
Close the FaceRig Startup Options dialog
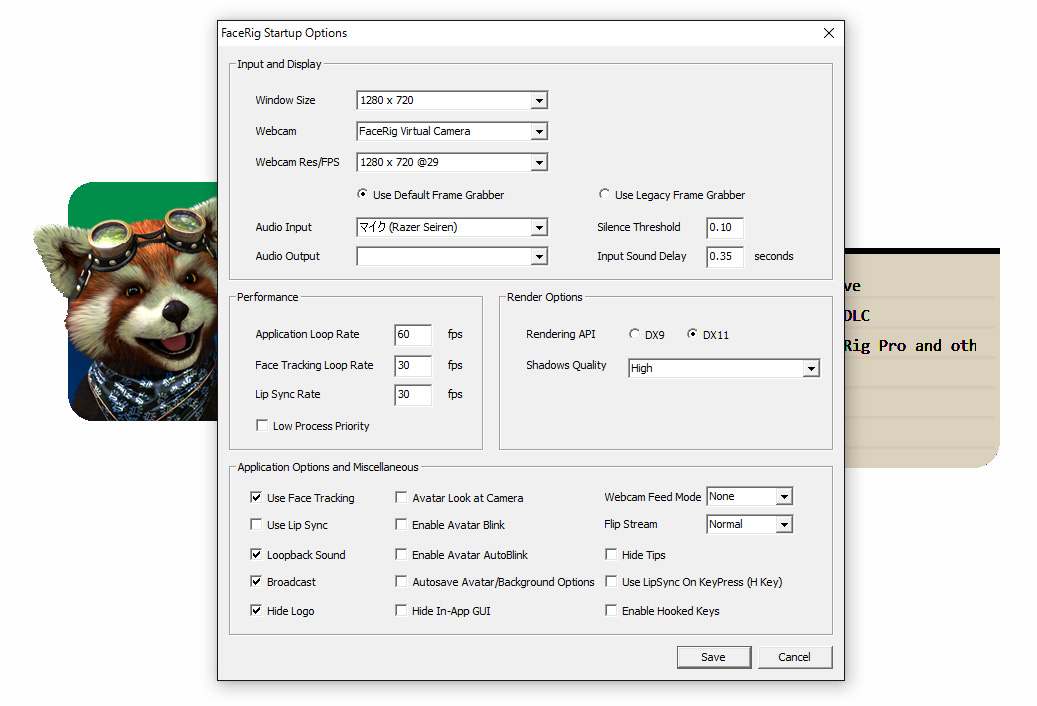pos(828,33)
